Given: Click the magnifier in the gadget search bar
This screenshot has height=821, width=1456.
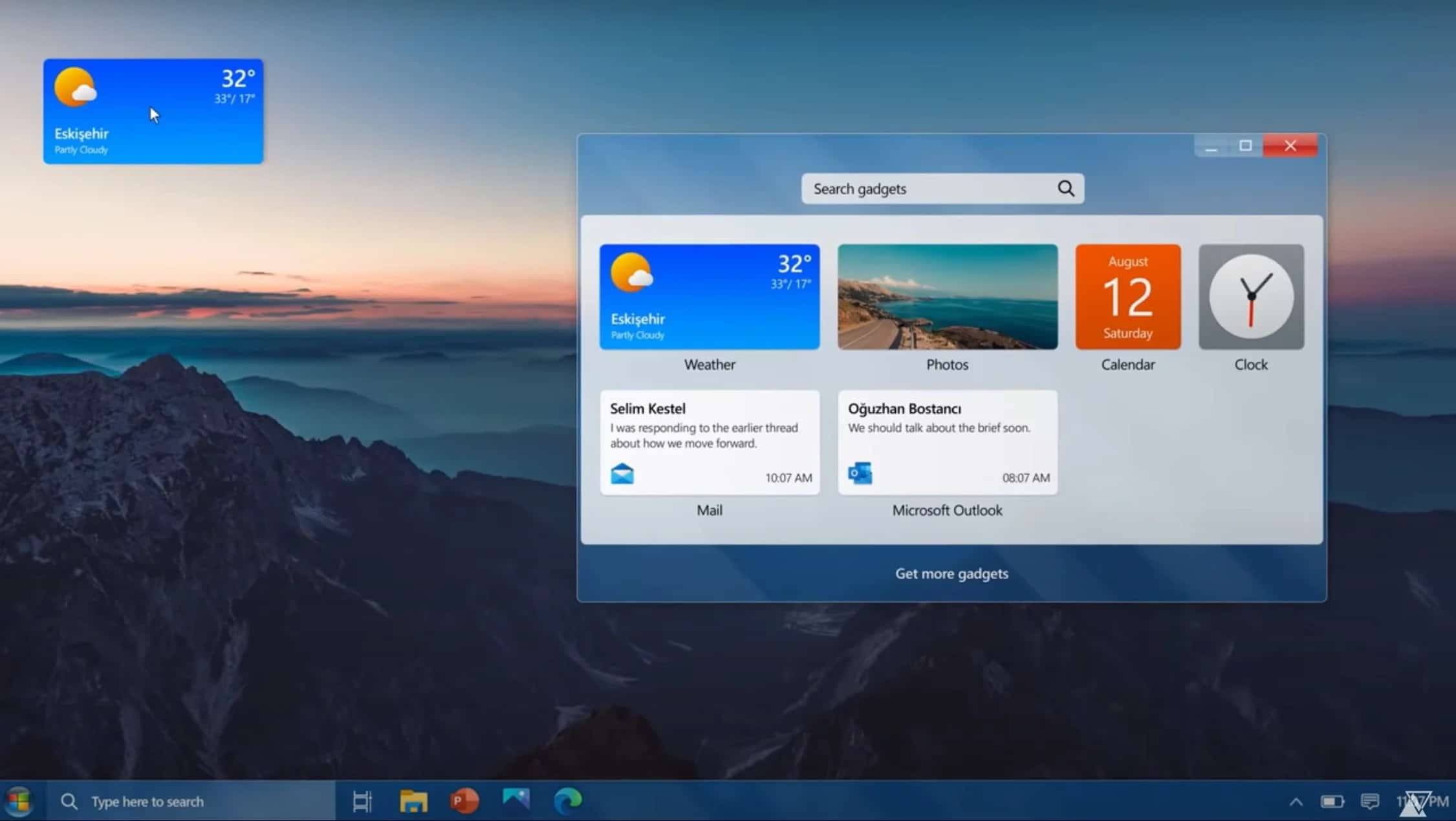Looking at the screenshot, I should click(x=1065, y=188).
